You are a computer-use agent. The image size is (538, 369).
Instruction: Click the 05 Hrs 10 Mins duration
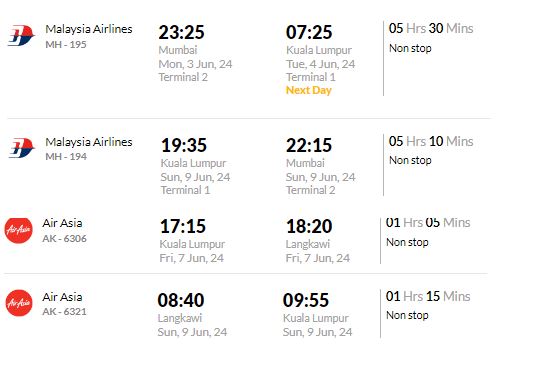431,141
